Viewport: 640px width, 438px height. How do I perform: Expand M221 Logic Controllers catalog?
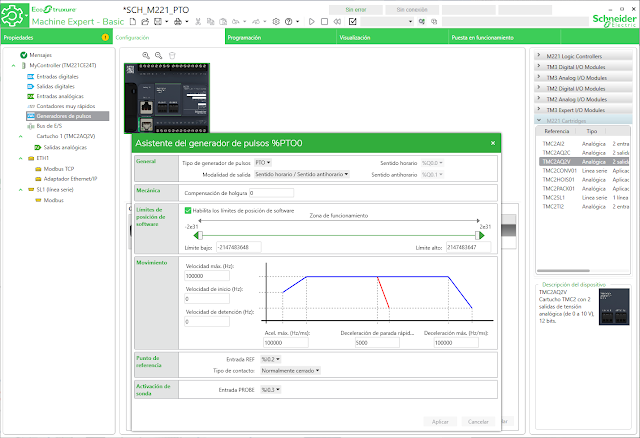point(583,56)
